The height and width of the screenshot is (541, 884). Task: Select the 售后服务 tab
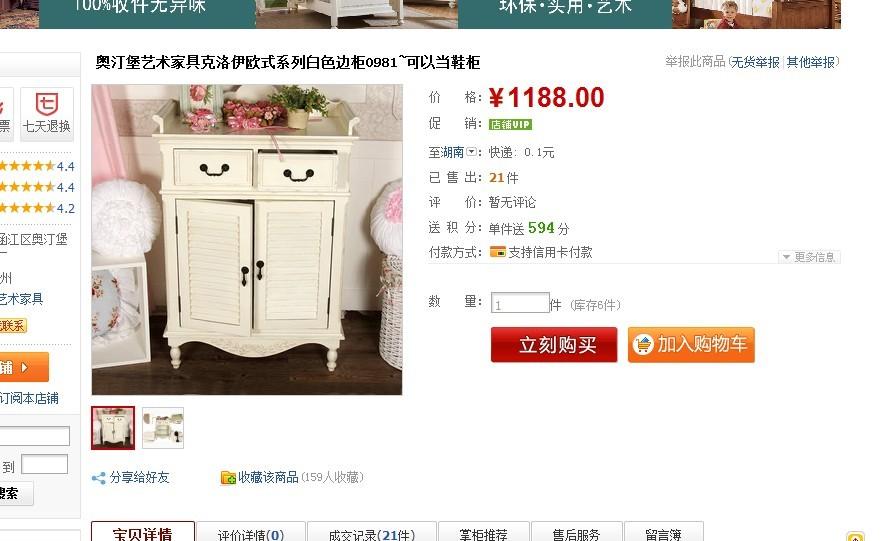pos(576,534)
